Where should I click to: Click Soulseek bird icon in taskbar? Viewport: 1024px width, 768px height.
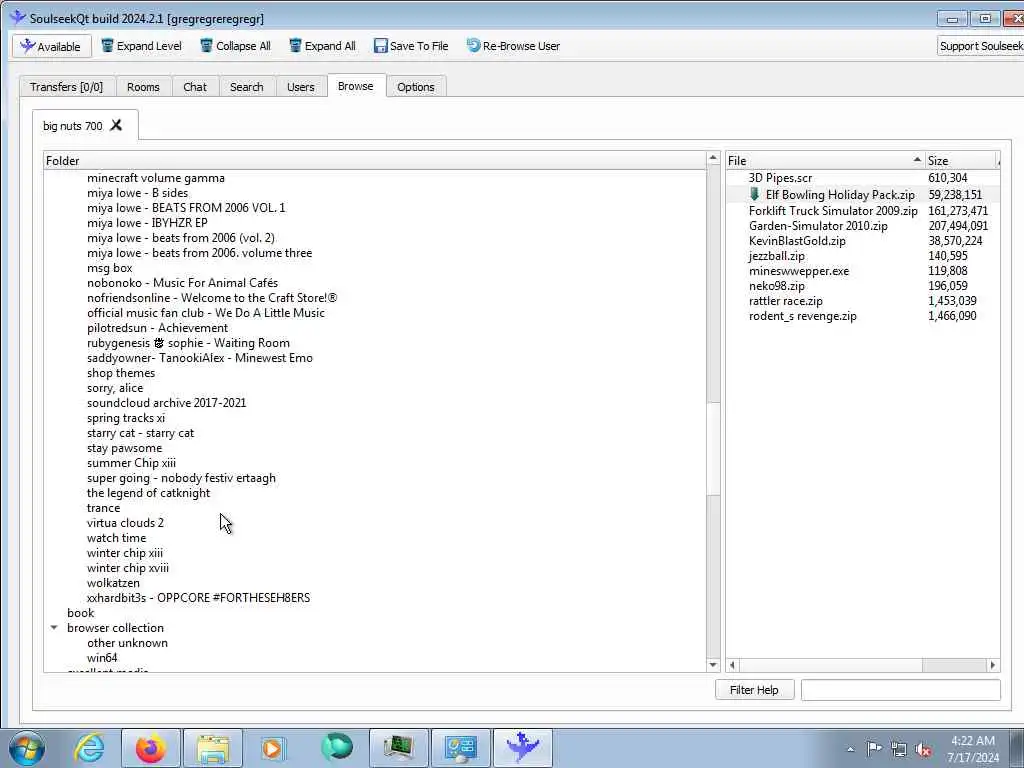coord(522,748)
